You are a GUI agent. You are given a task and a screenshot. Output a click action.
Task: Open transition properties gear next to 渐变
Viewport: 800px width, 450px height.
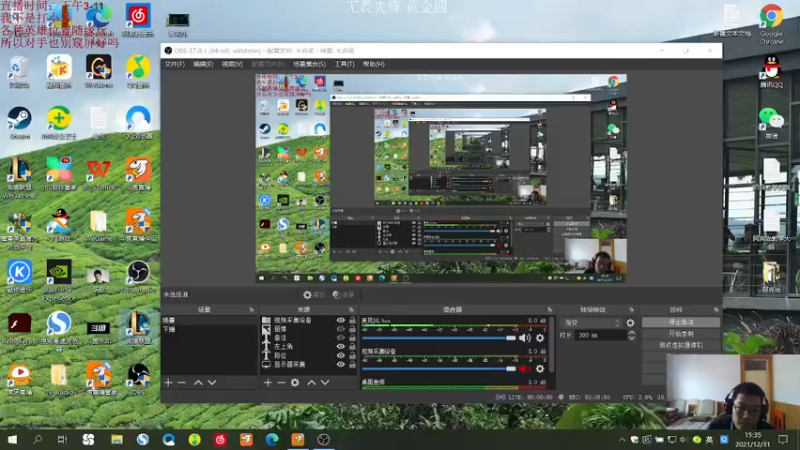click(x=630, y=323)
